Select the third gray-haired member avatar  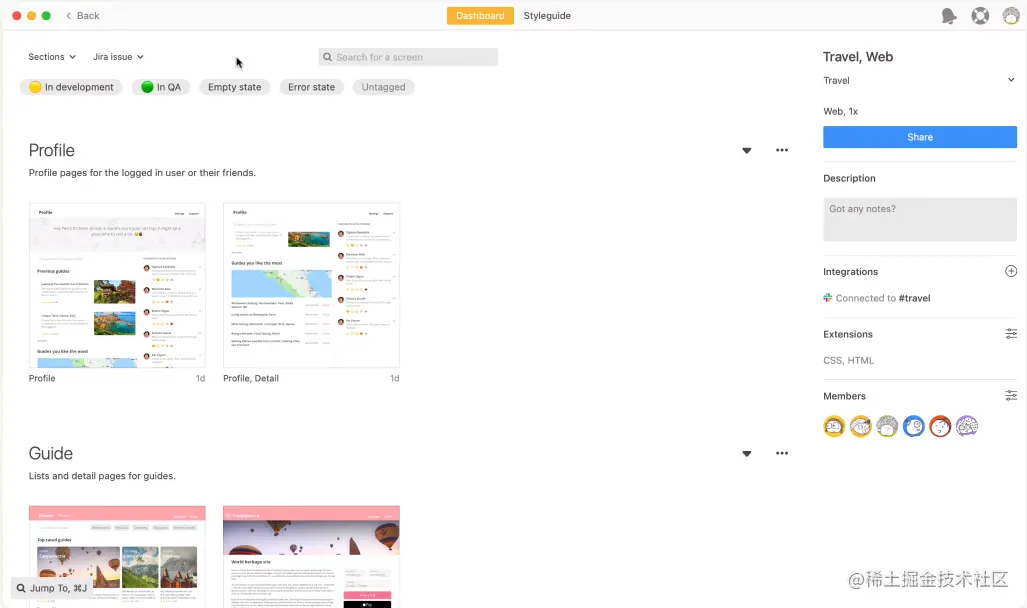pyautogui.click(x=887, y=427)
